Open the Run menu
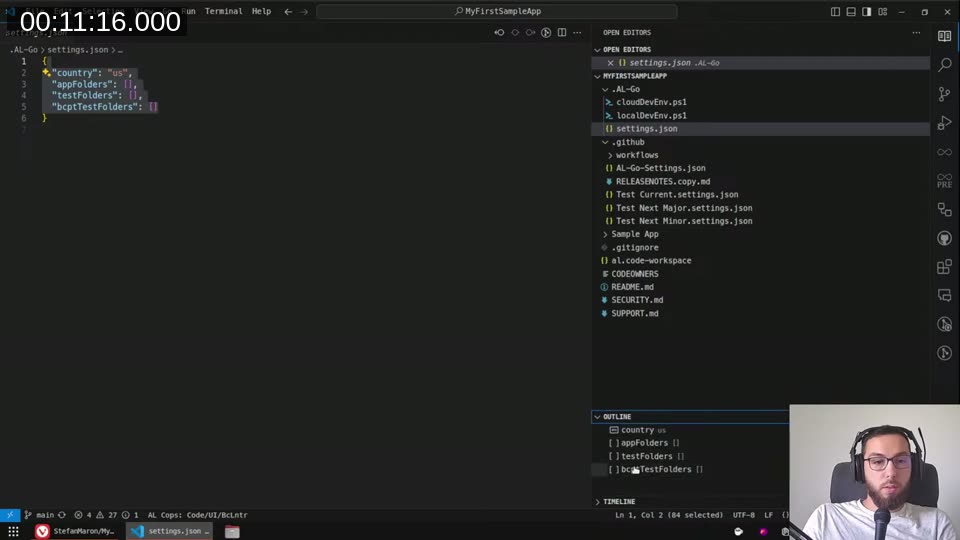The width and height of the screenshot is (960, 540). 188,11
